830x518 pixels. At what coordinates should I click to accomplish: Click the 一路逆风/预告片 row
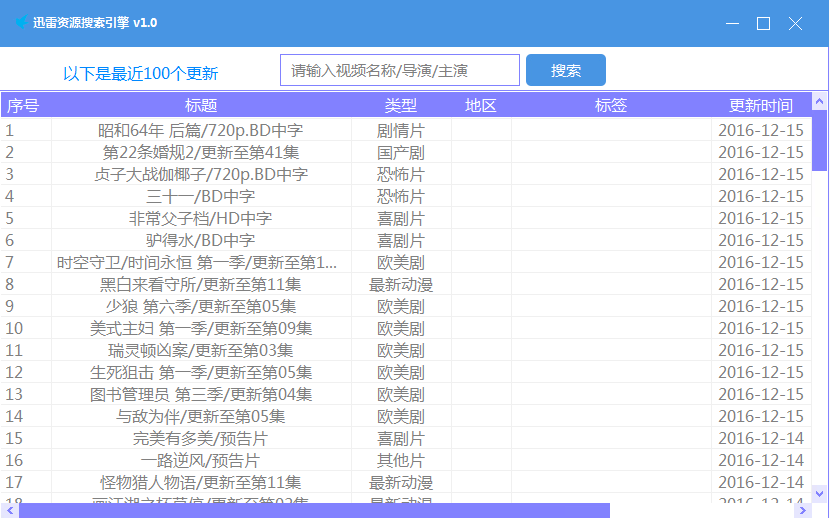[201, 460]
